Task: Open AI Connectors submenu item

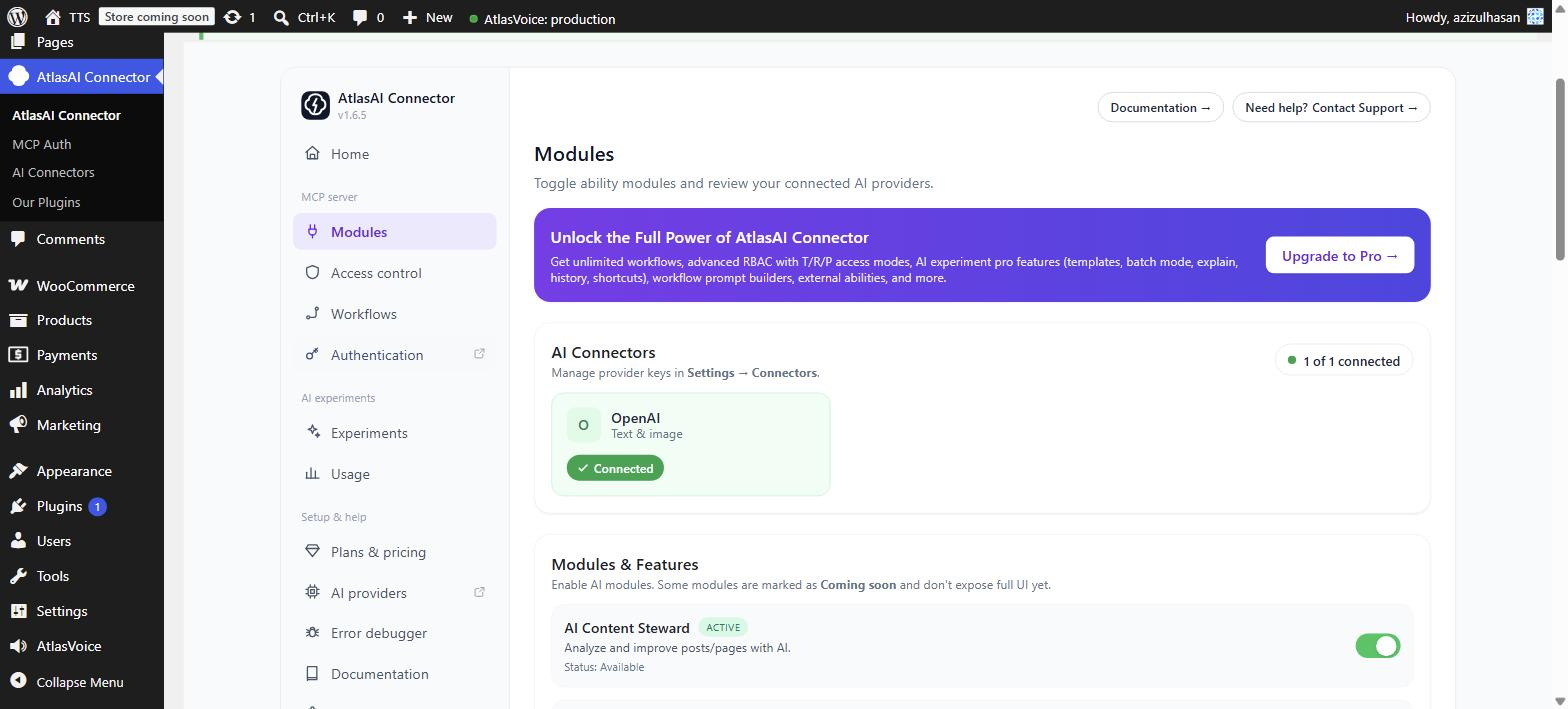Action: (x=53, y=172)
